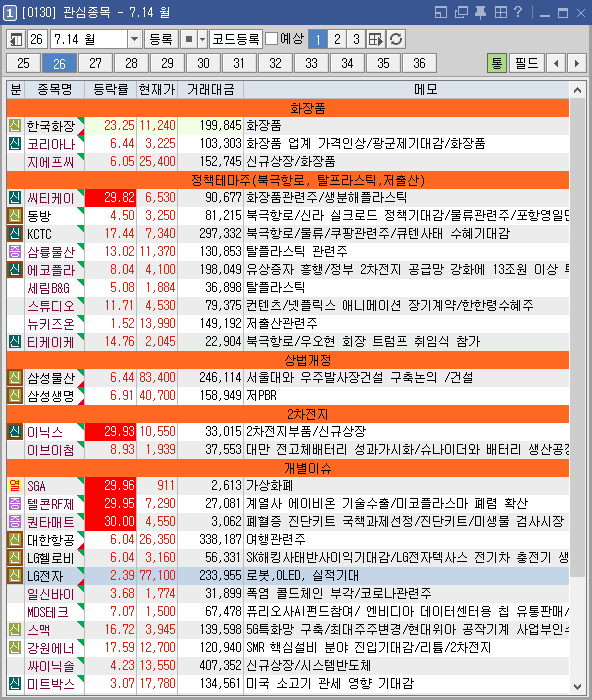This screenshot has height=700, width=592.
Task: Click the yellow 열 badge on the SGA row
Action: coord(15,486)
